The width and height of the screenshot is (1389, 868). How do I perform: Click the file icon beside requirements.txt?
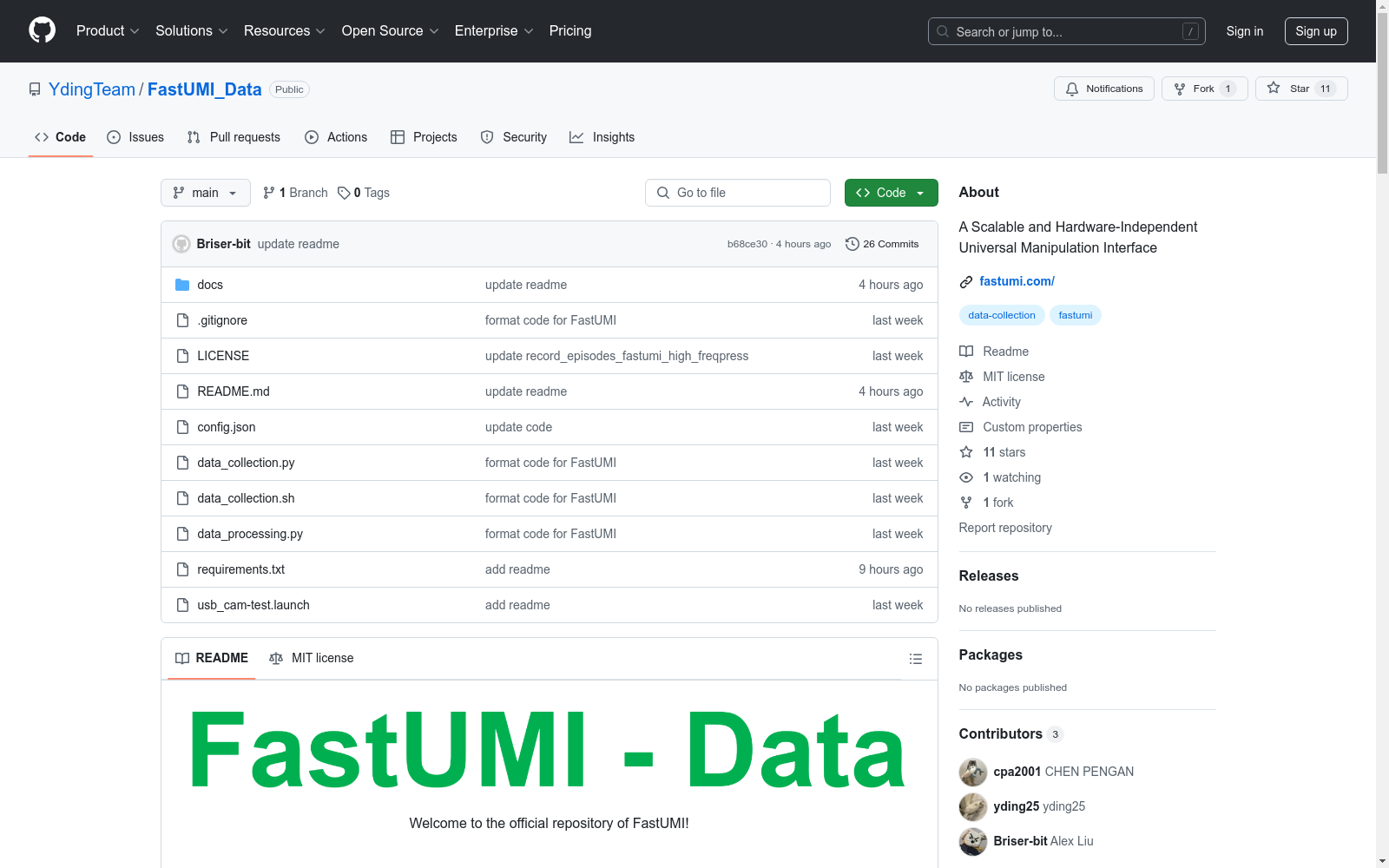[x=182, y=569]
